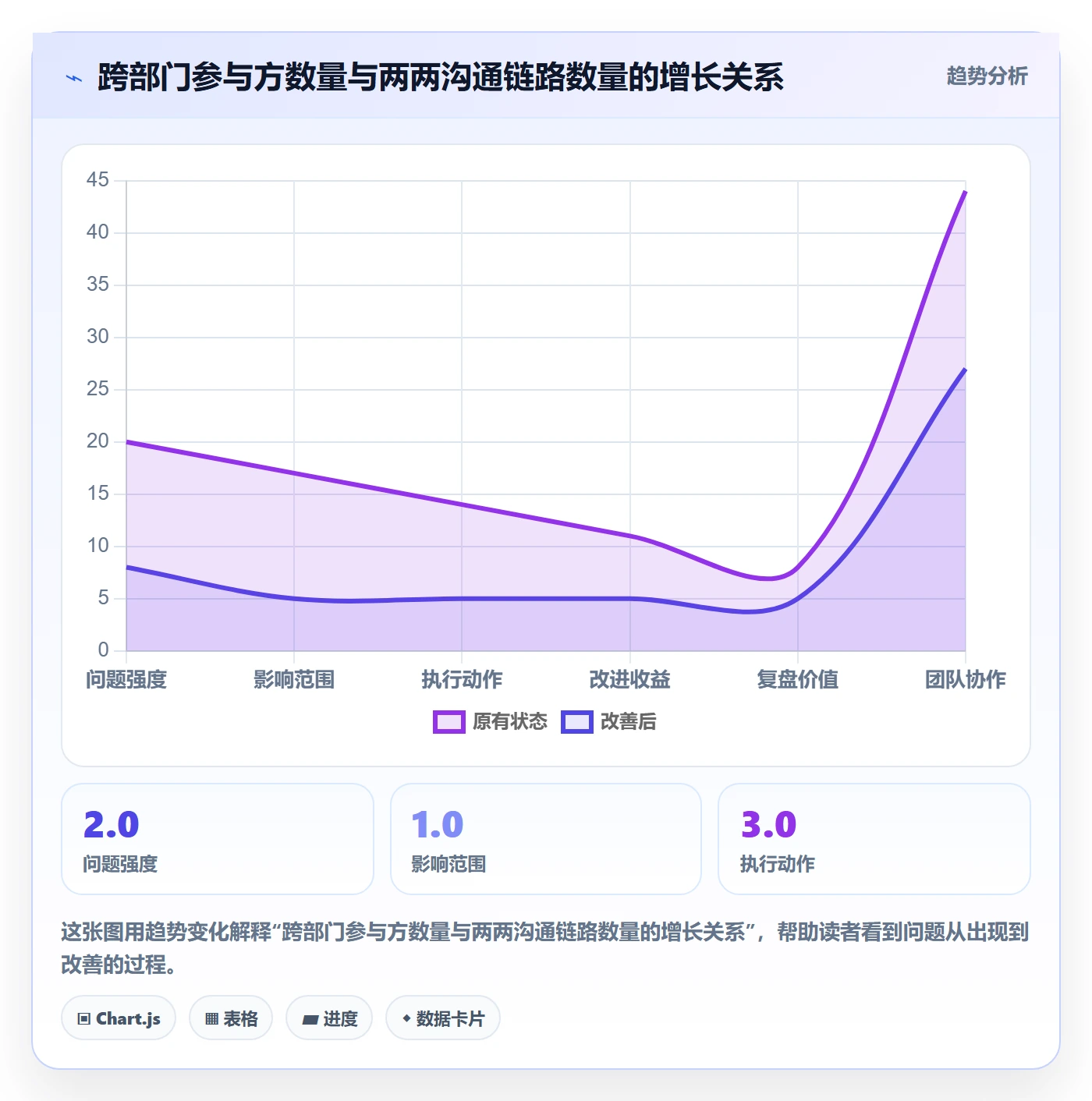Click the chart title 跨部门参与方数量 heading
The height and width of the screenshot is (1101, 1092).
pos(440,77)
